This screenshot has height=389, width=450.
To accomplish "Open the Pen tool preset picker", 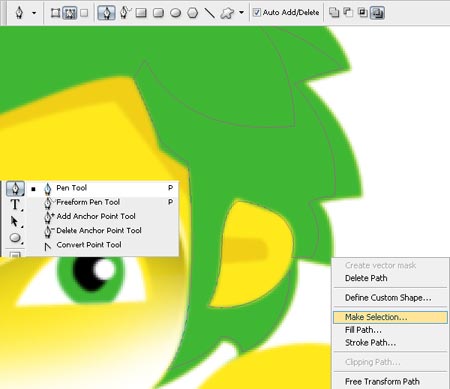I will tap(34, 13).
